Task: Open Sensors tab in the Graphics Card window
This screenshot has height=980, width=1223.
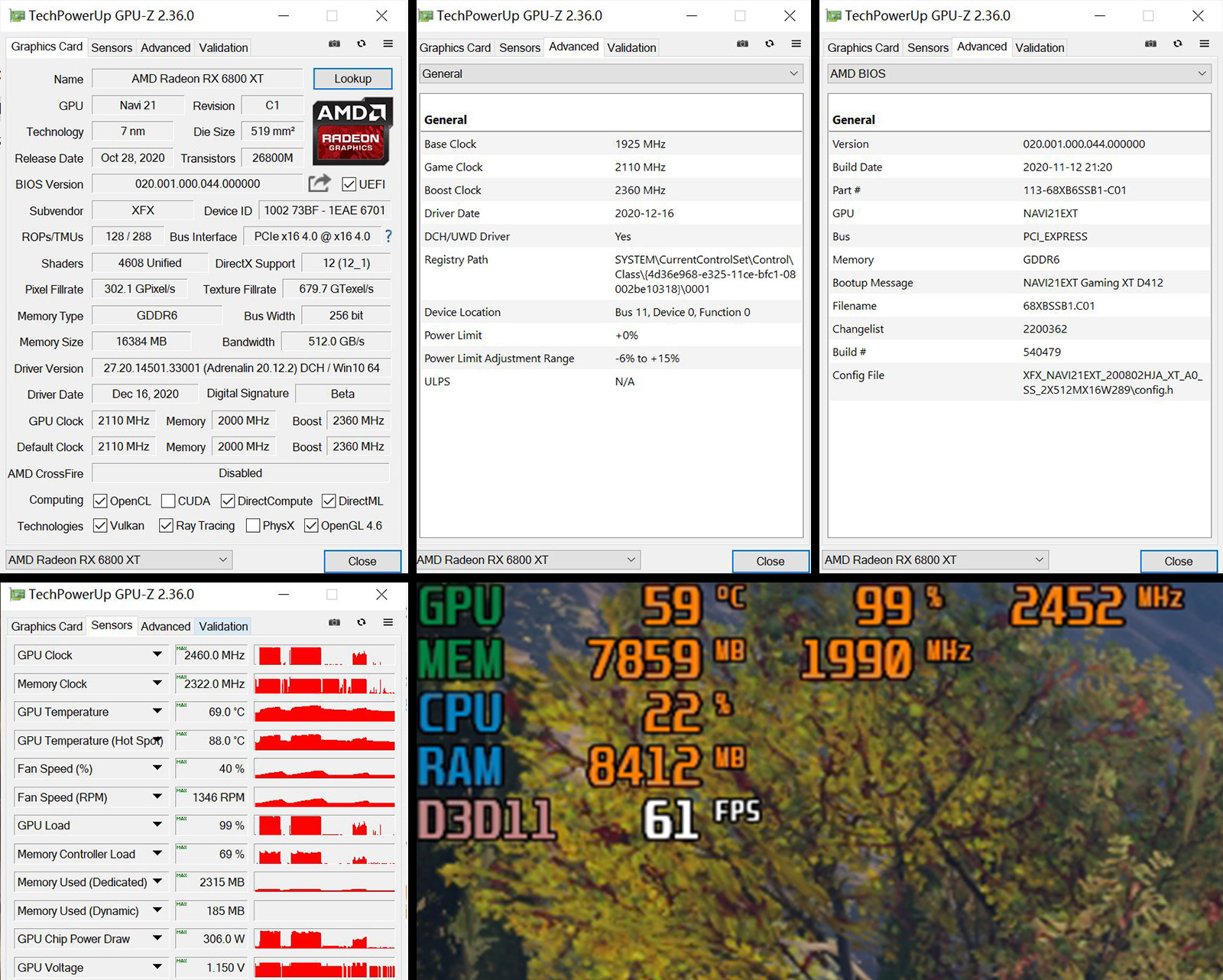Action: click(x=112, y=47)
